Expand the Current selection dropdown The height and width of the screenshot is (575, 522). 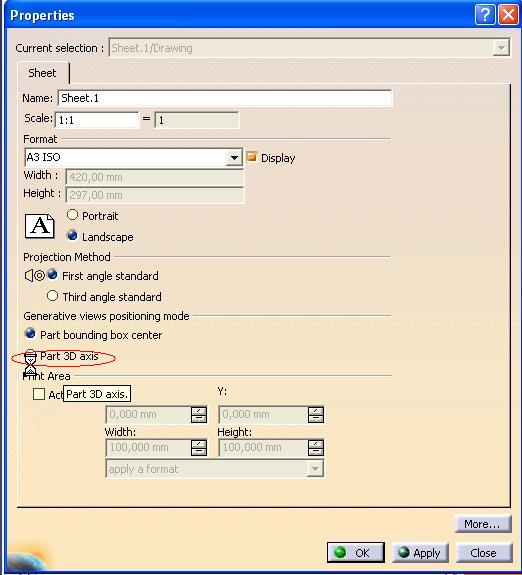(501, 48)
